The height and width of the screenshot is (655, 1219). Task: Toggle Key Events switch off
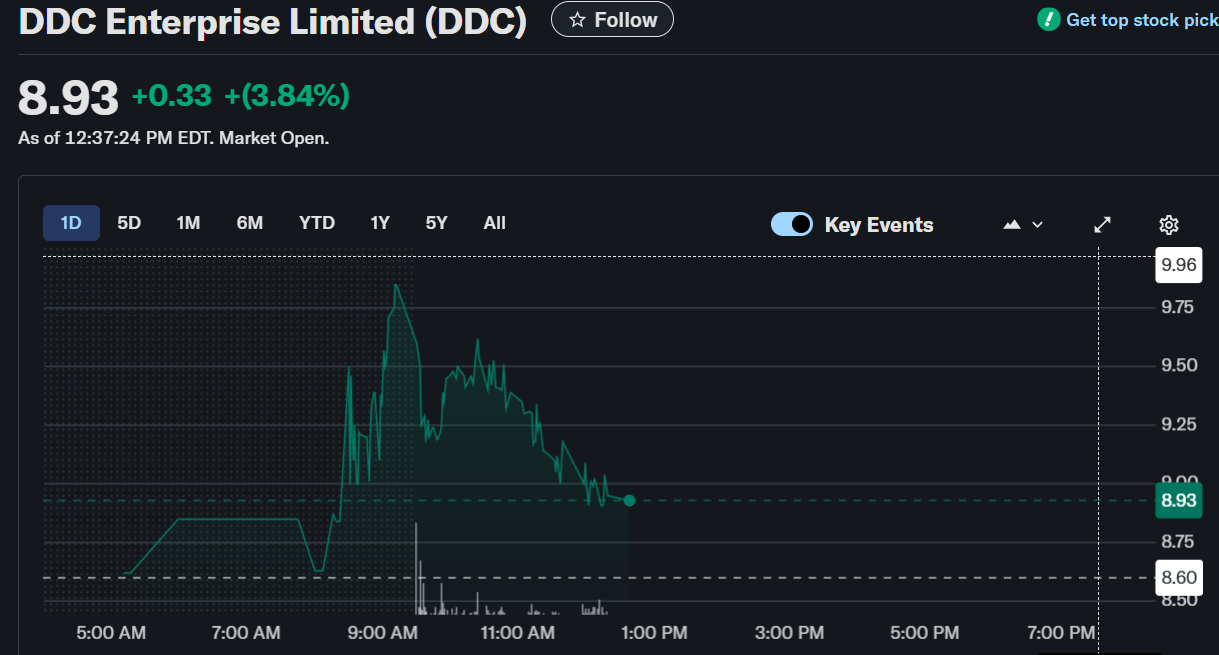(792, 225)
